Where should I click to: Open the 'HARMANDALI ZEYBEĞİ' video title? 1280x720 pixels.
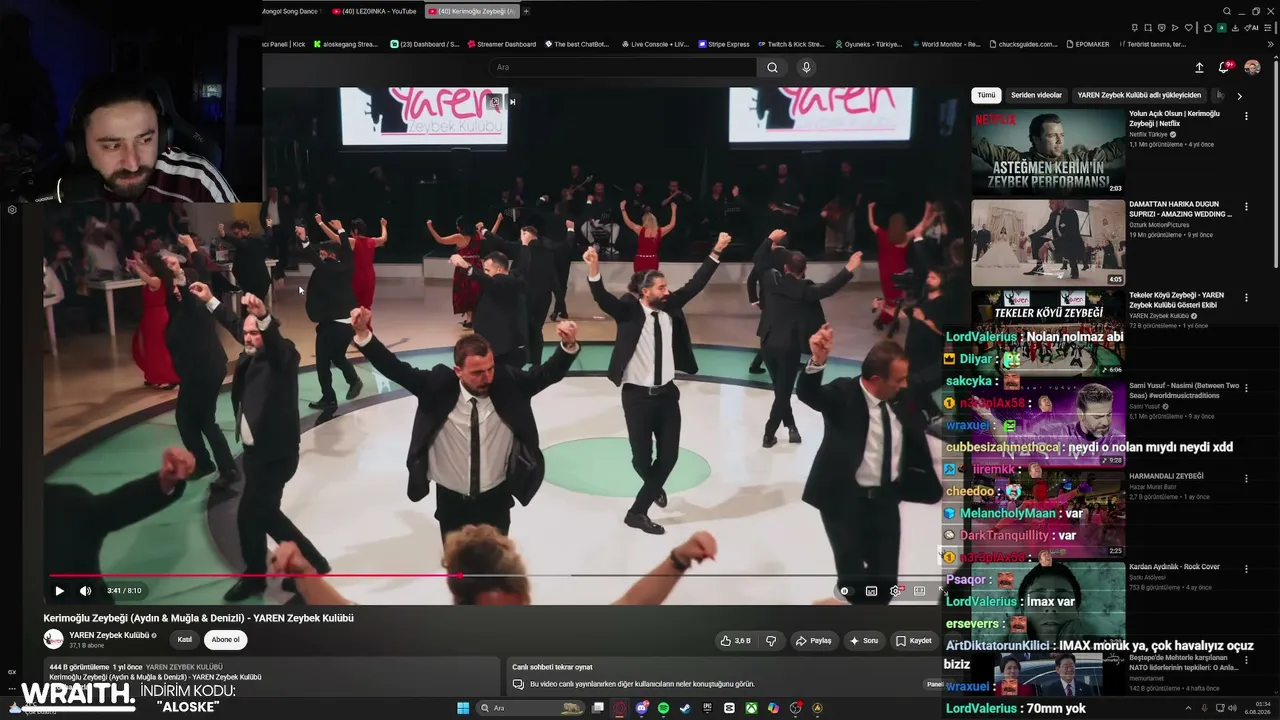point(1166,476)
